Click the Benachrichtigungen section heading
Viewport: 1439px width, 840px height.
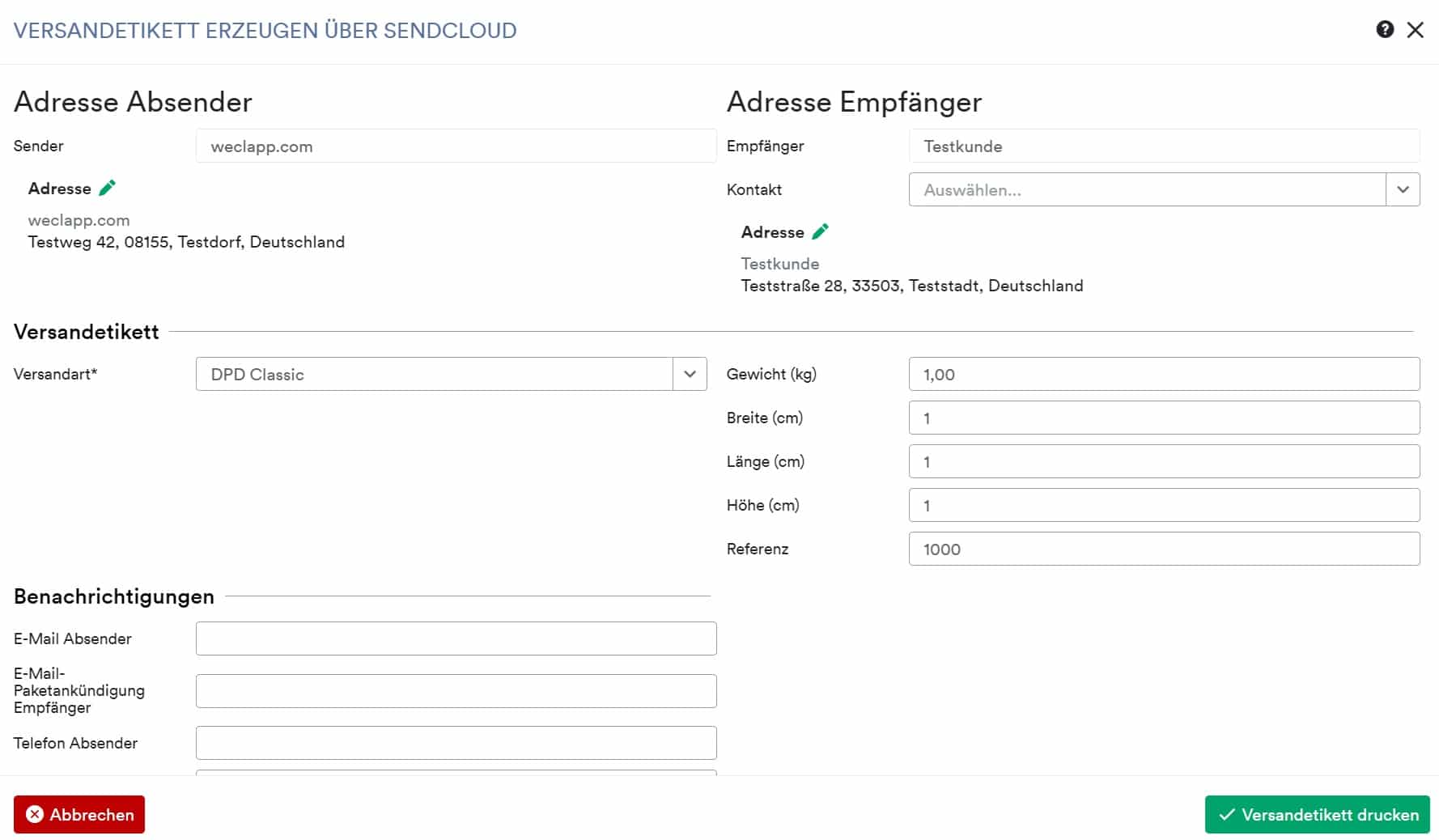click(114, 596)
